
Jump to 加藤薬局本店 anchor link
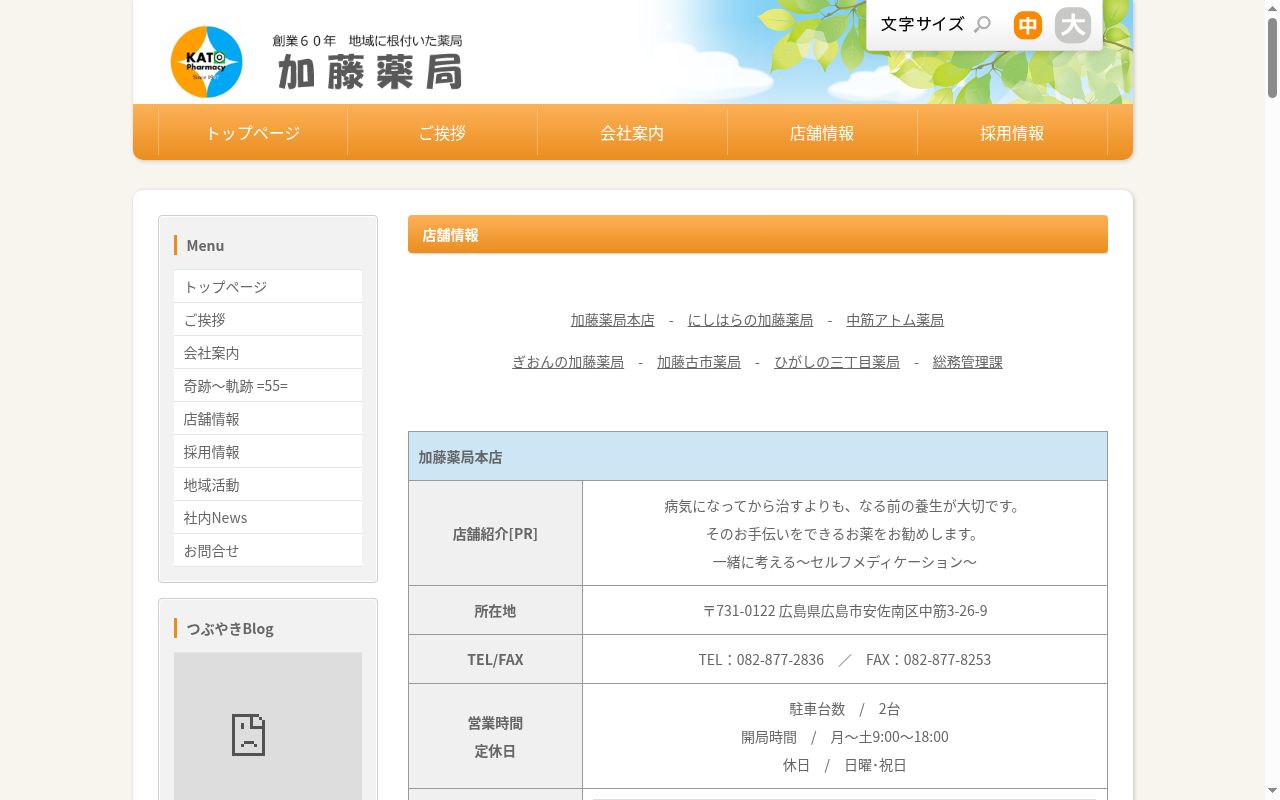click(x=613, y=320)
